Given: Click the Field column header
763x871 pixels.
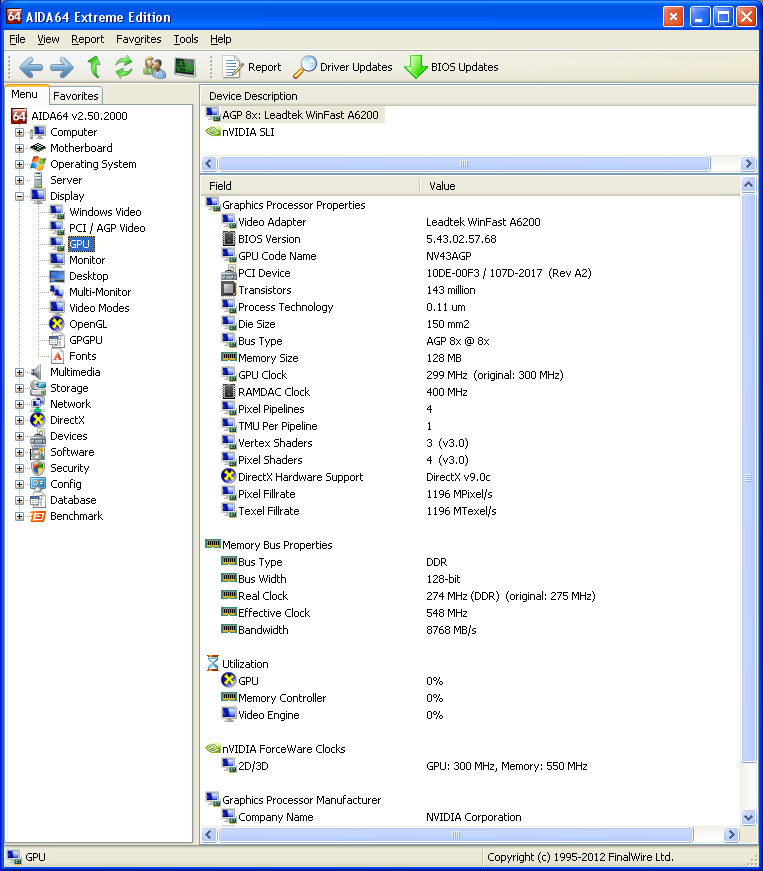Looking at the screenshot, I should [310, 186].
